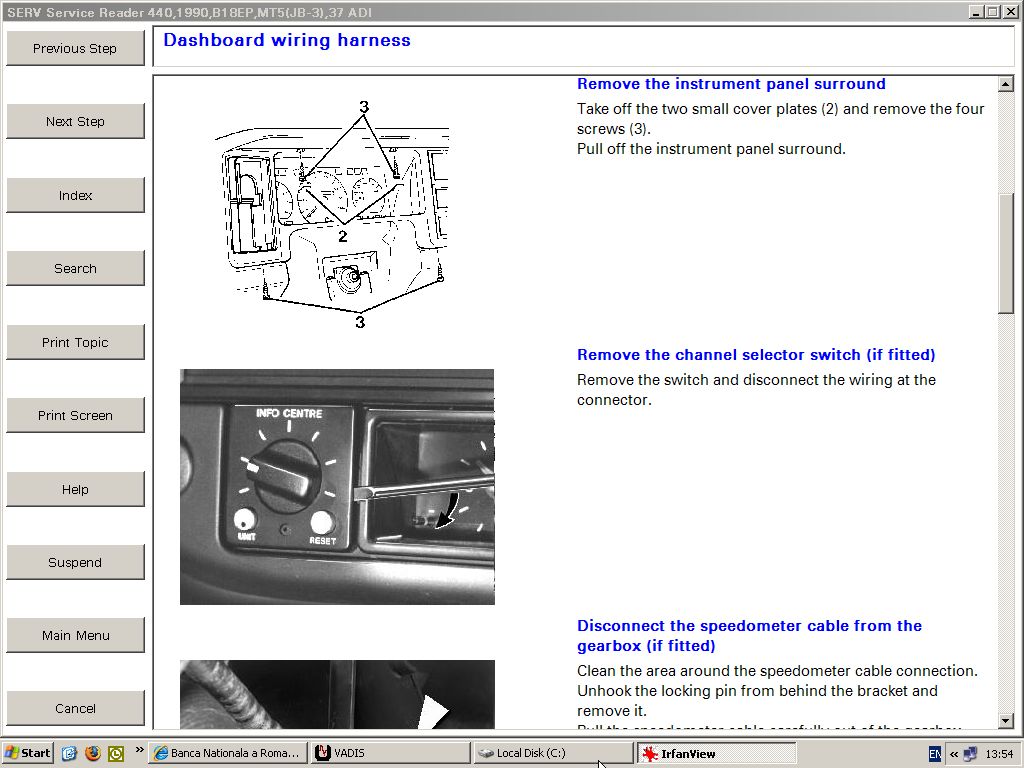The height and width of the screenshot is (768, 1024).
Task: Click the 'Remove the channel selector switch (if fitted)' heading
Action: tap(756, 355)
